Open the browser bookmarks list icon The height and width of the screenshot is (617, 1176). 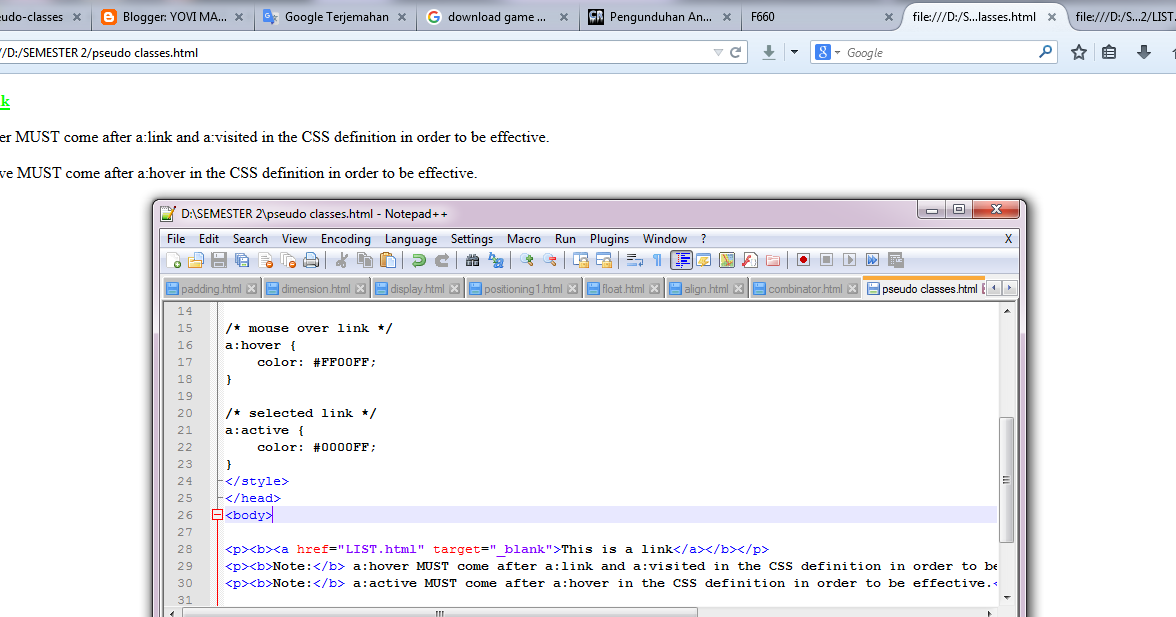point(1109,52)
